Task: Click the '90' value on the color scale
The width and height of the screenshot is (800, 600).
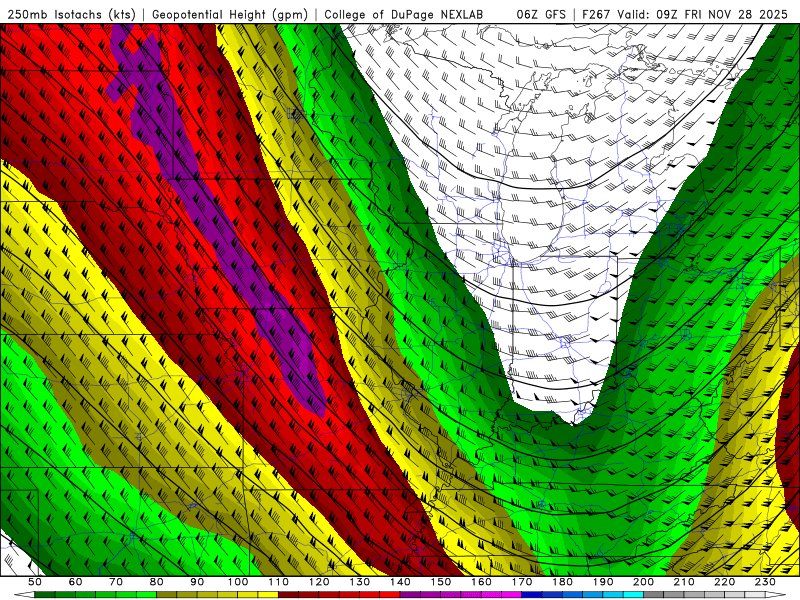Action: (197, 582)
